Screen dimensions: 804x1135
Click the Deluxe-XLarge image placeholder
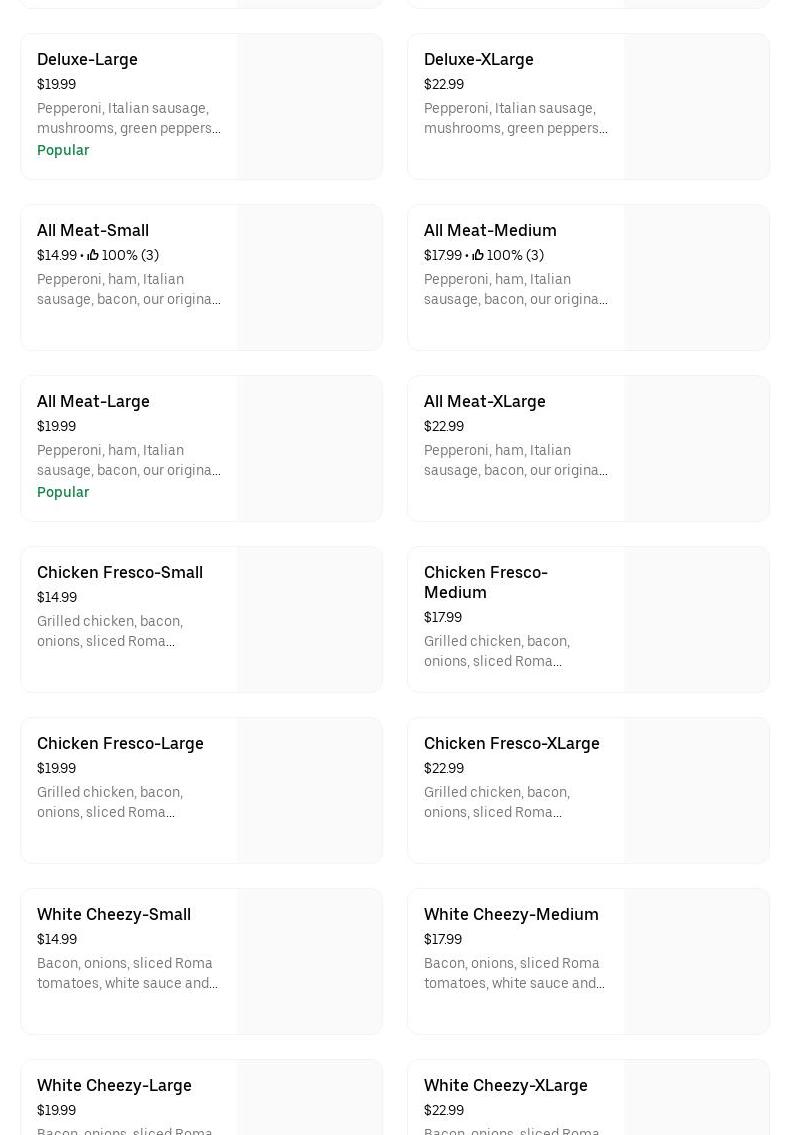(x=696, y=107)
